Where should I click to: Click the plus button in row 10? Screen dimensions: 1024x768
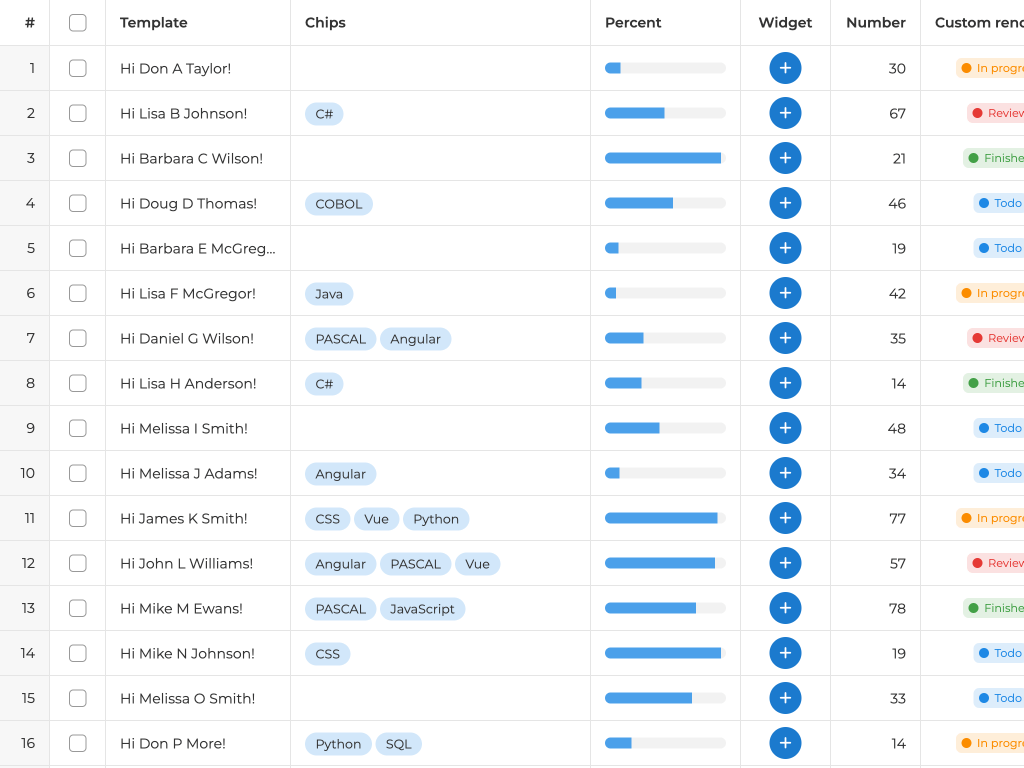click(x=785, y=473)
